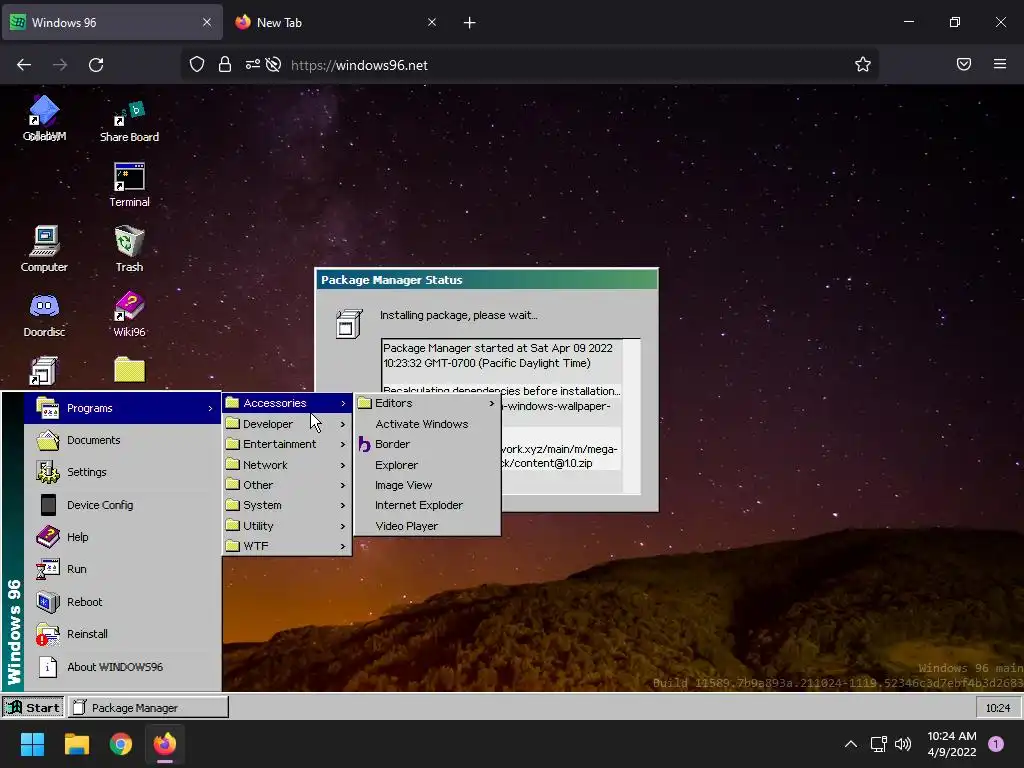Viewport: 1024px width, 768px height.
Task: Open Documents from the Start menu
Action: [x=123, y=440]
